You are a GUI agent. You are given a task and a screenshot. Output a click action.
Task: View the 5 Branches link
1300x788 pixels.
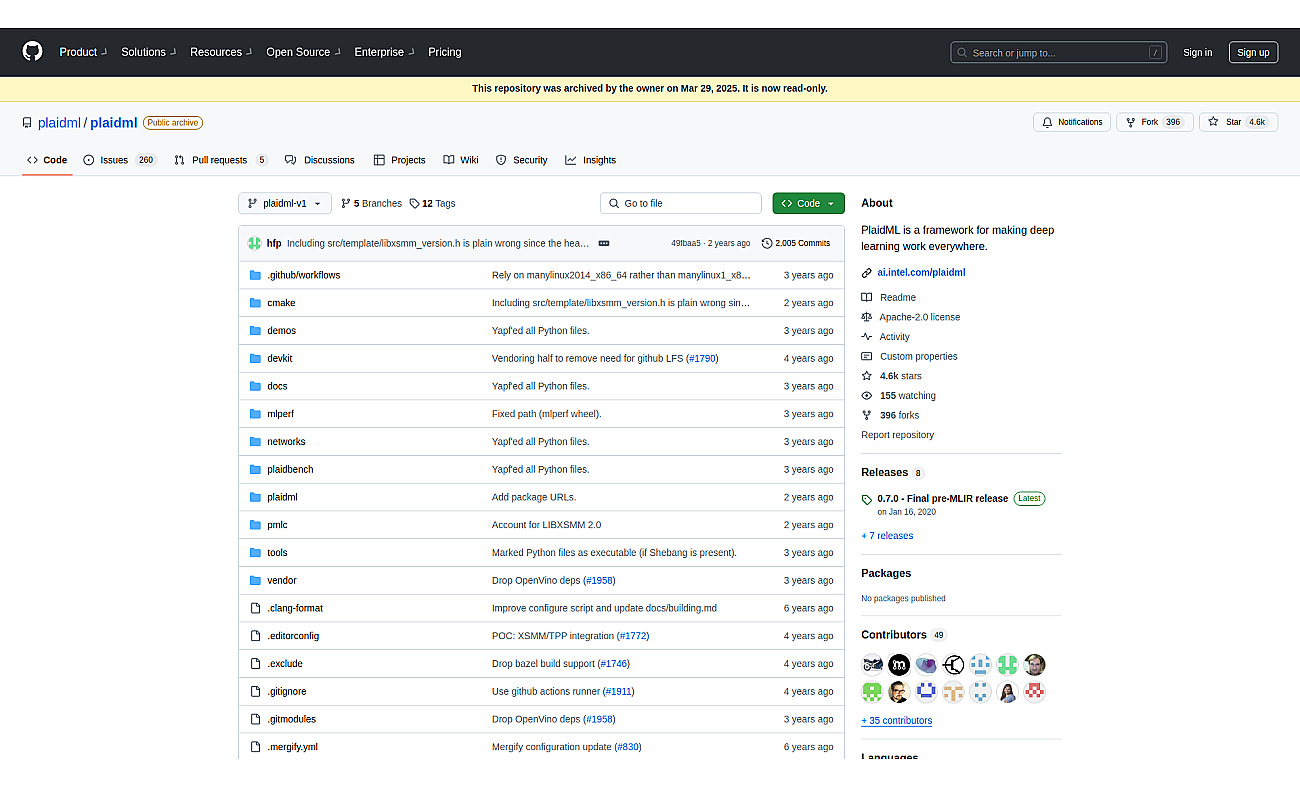(x=371, y=203)
